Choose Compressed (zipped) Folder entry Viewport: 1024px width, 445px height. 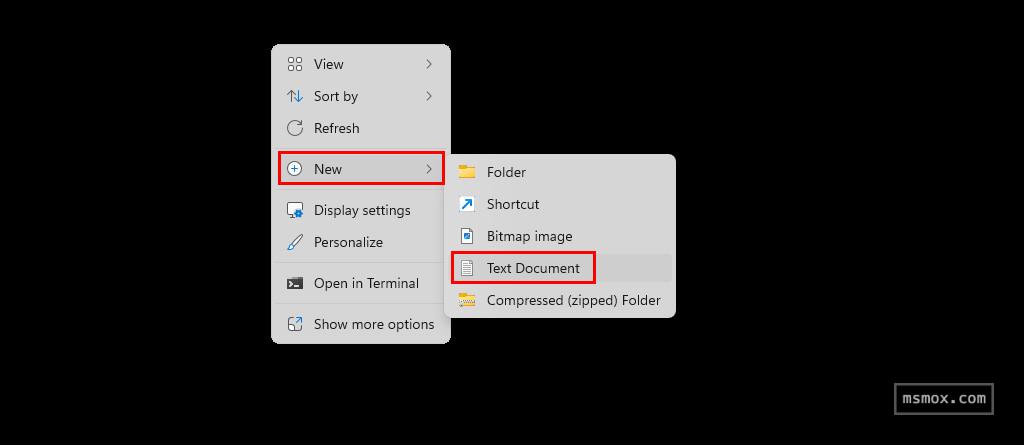(573, 300)
